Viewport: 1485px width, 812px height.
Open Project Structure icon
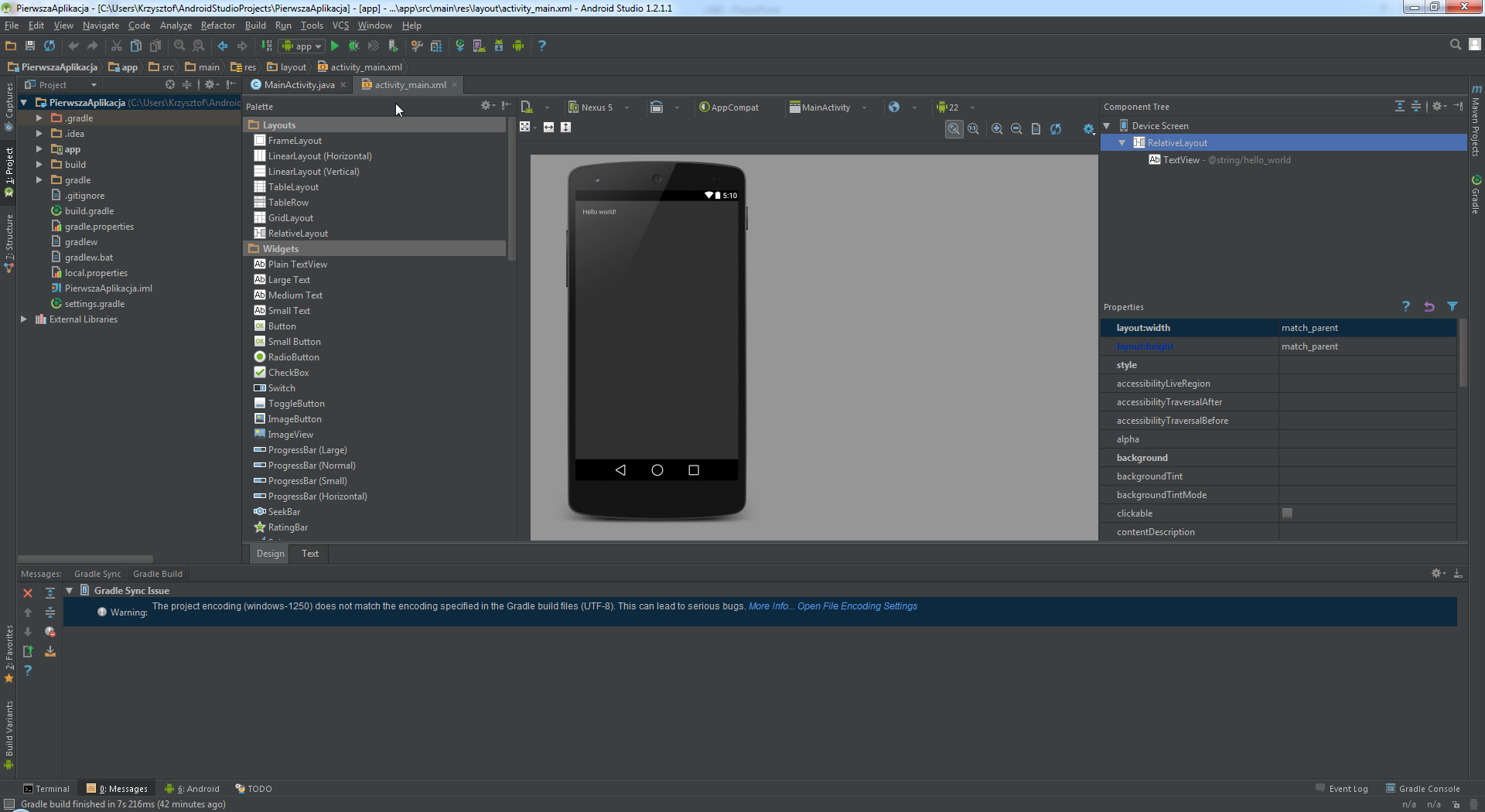click(436, 46)
